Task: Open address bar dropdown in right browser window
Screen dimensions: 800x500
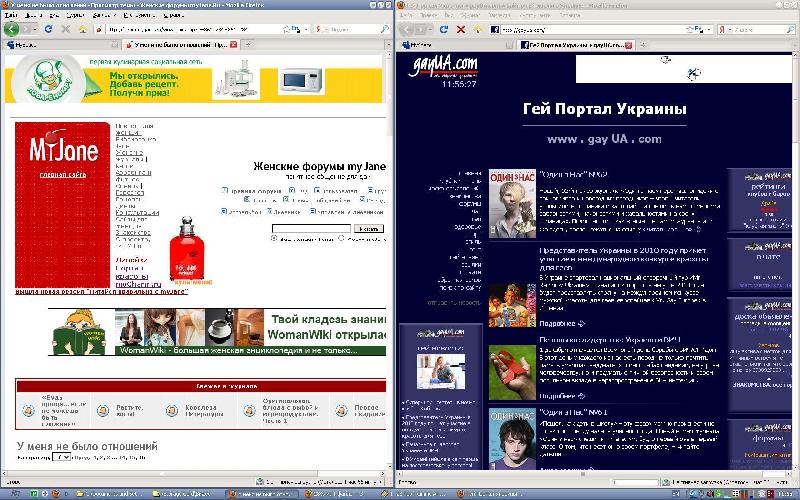Action: click(709, 30)
